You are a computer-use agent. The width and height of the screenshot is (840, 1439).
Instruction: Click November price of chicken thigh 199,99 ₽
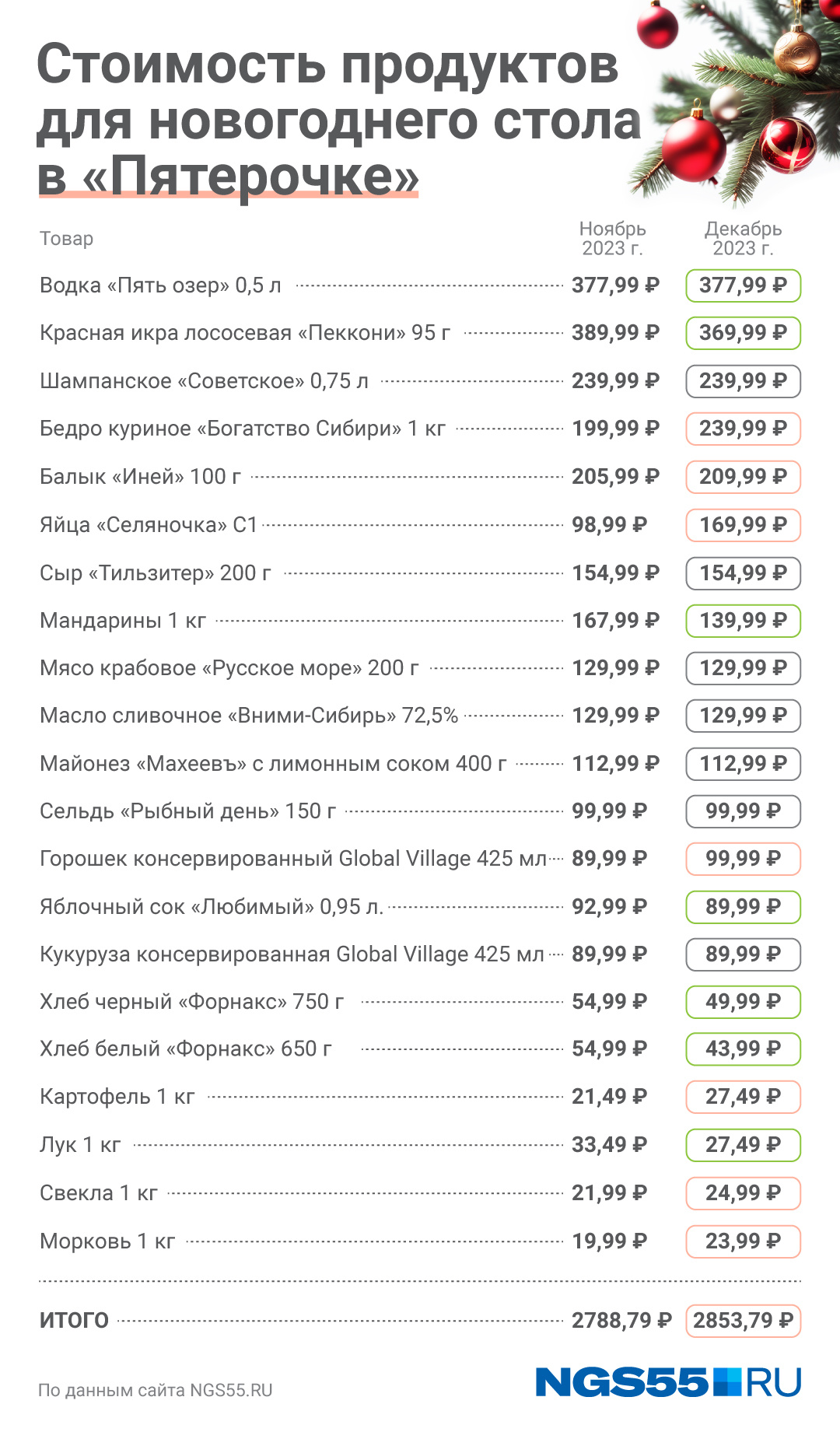(615, 429)
